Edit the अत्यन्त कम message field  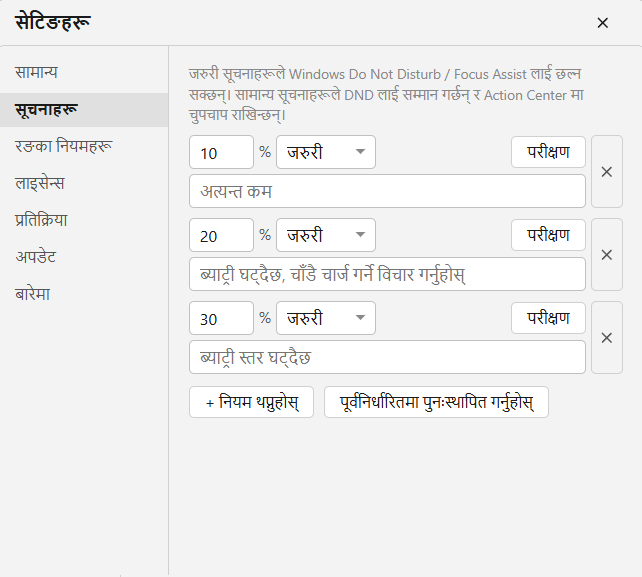[387, 191]
